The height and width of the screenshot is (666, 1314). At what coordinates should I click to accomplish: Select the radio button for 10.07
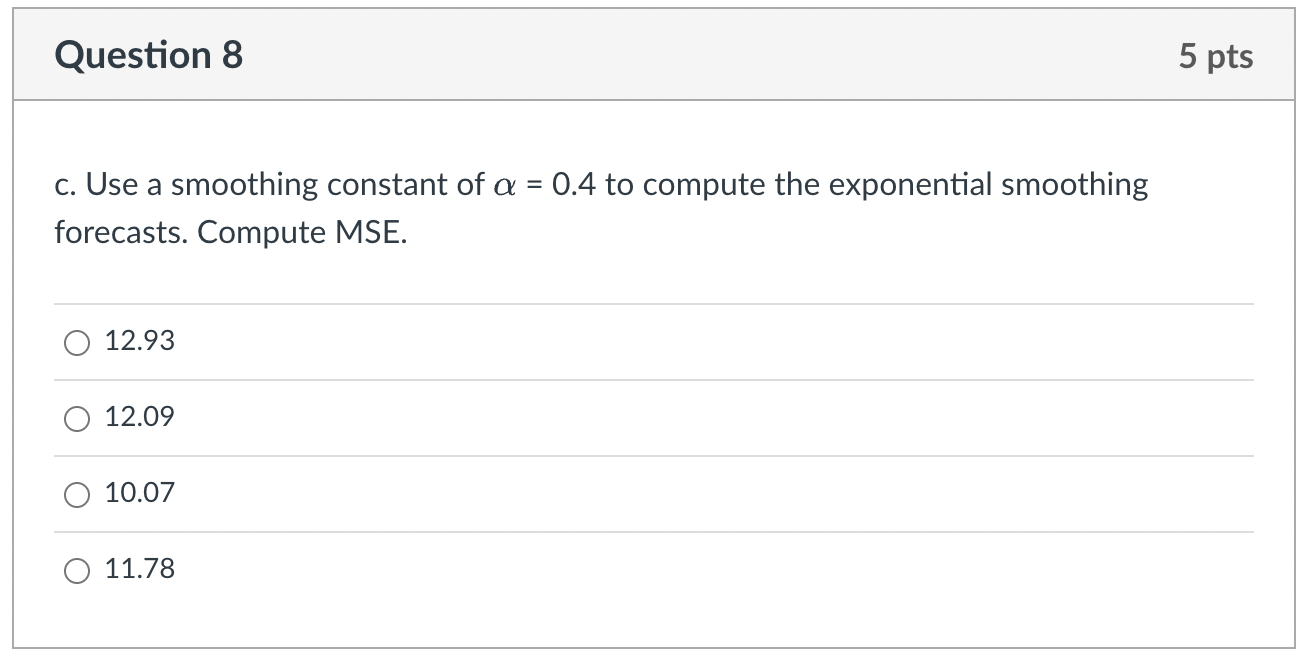click(76, 493)
